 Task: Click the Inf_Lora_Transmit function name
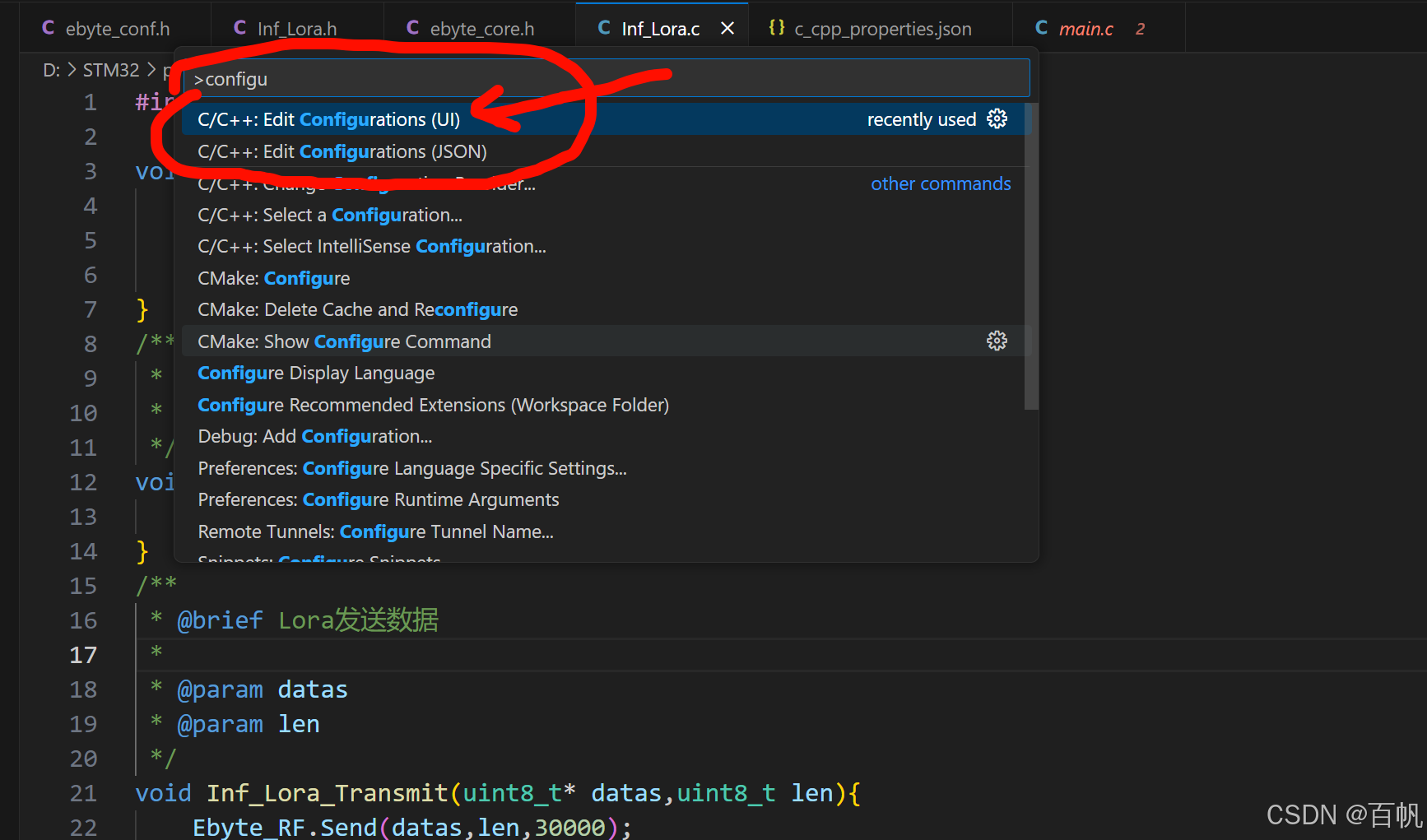[328, 793]
